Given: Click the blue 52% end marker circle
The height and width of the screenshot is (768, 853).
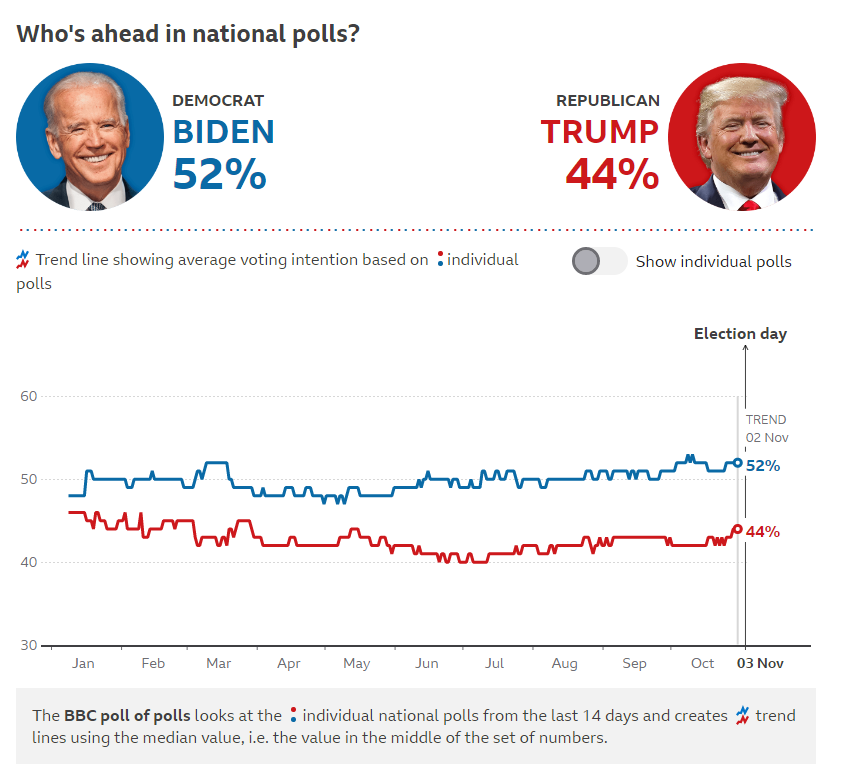Looking at the screenshot, I should [x=738, y=463].
